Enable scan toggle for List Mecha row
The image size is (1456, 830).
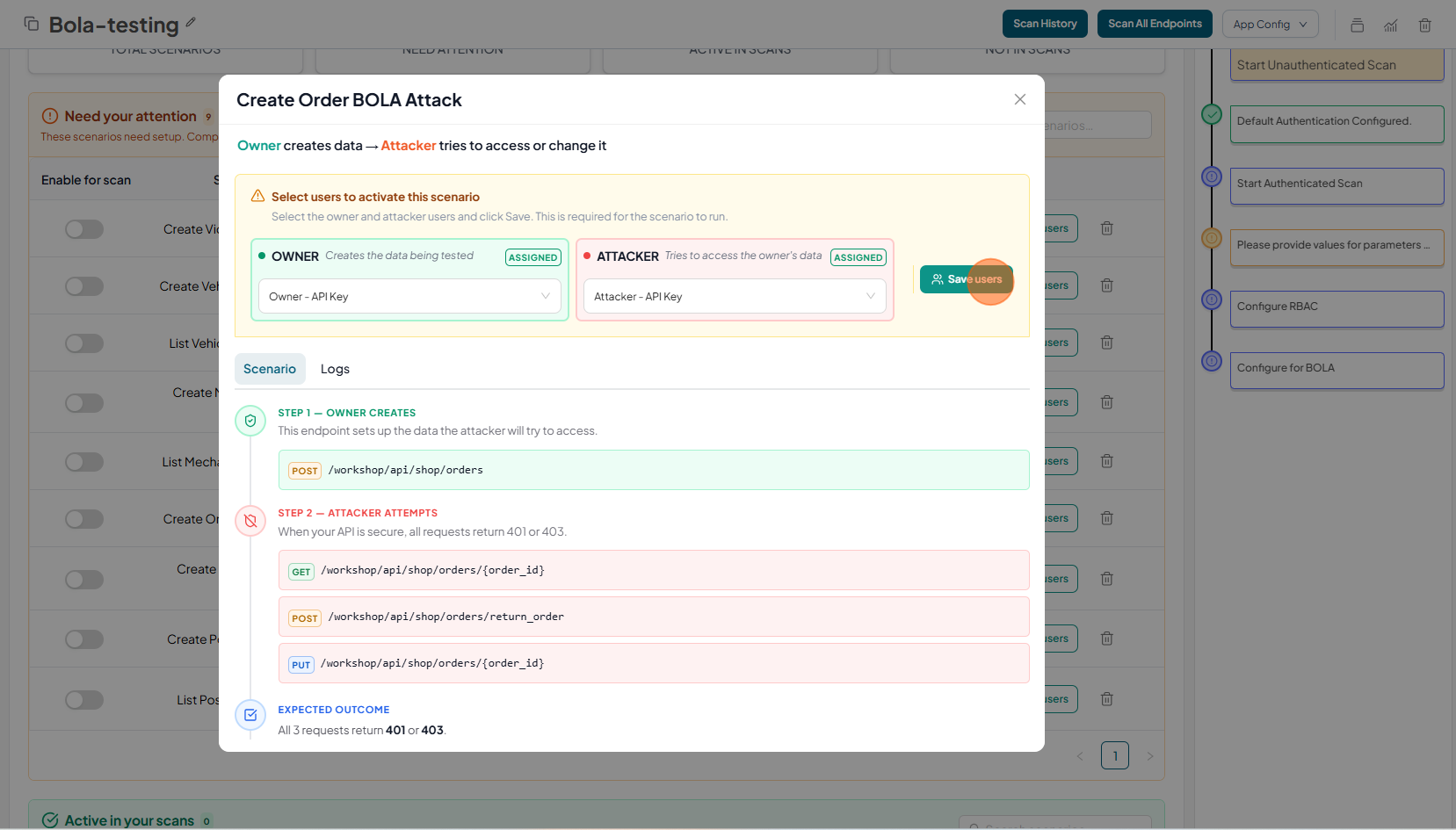84,462
